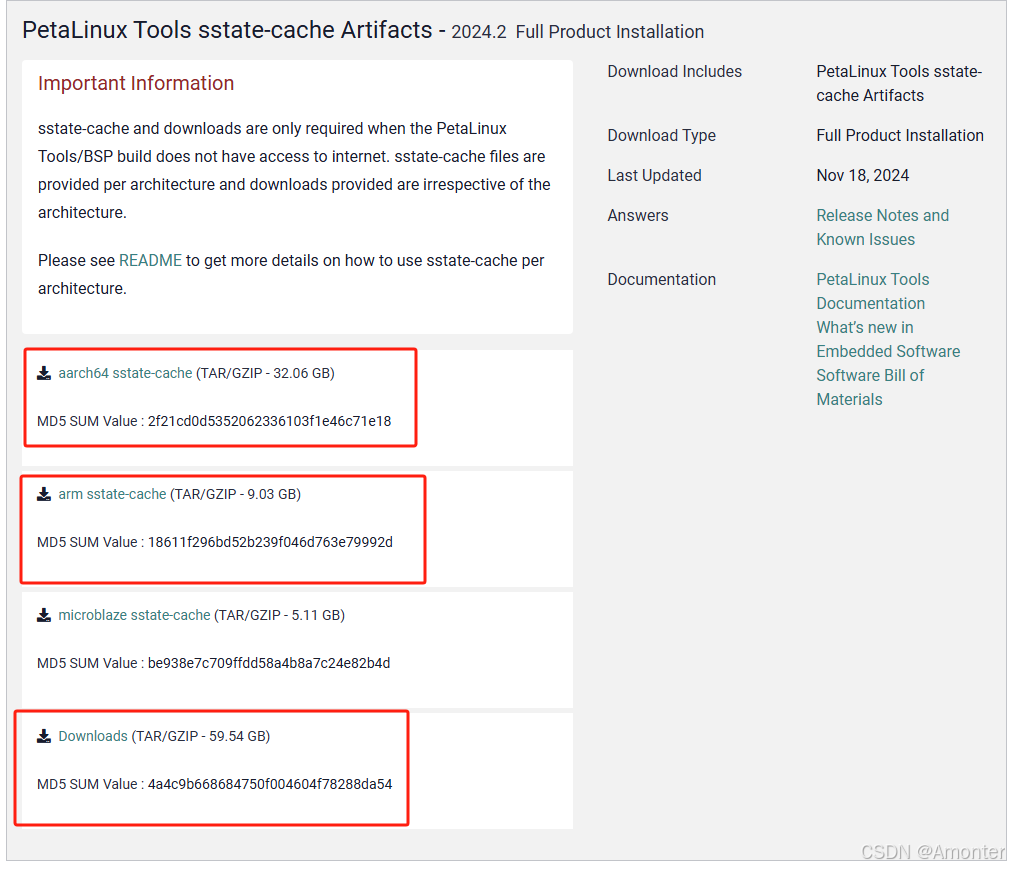This screenshot has height=870, width=1009.
Task: Click the (TAR/GZIP - 5.11 GB) size text
Action: coord(279,615)
